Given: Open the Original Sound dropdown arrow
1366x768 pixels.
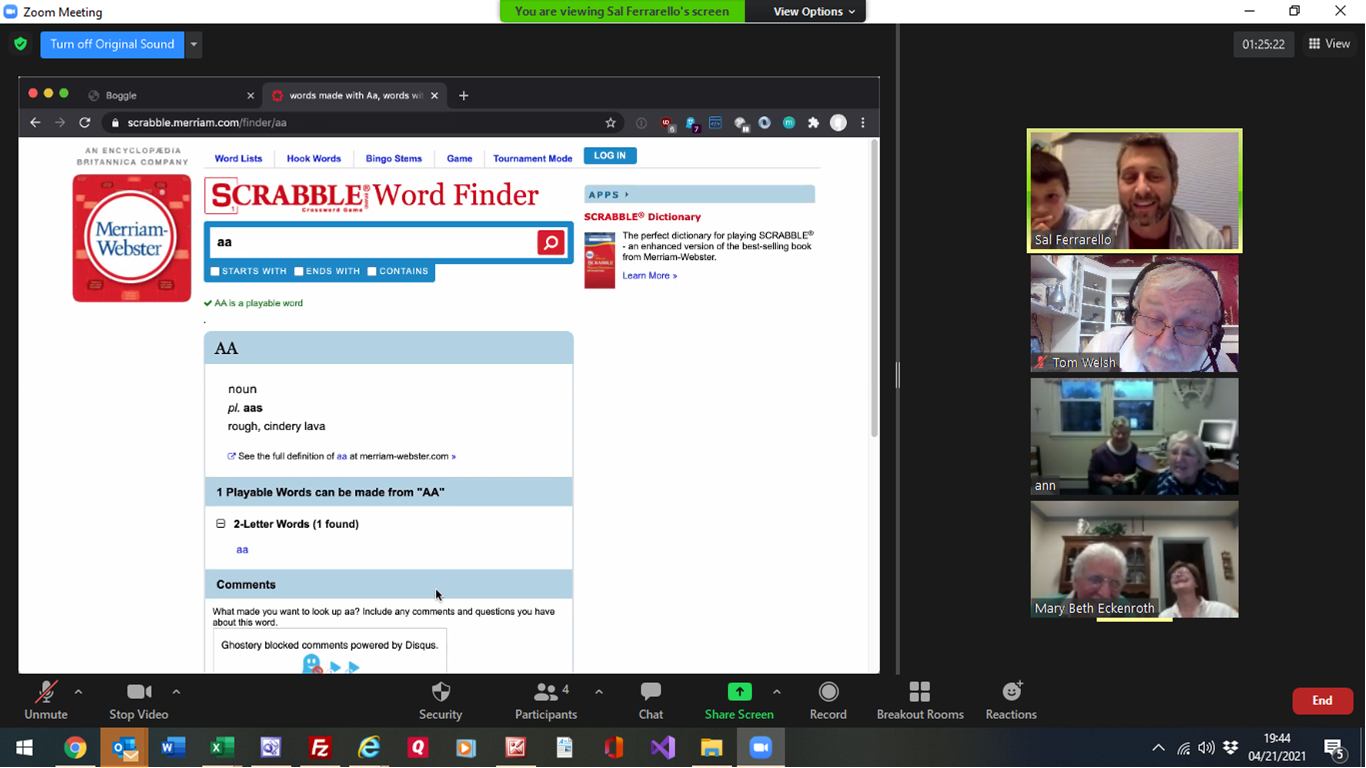Looking at the screenshot, I should click(194, 44).
